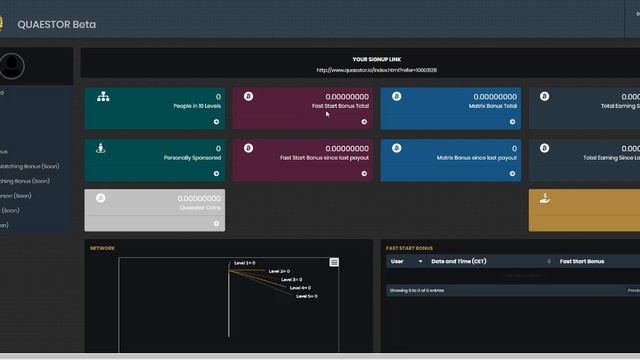Click YOUR SIGNUP LINK heading

[x=376, y=60]
